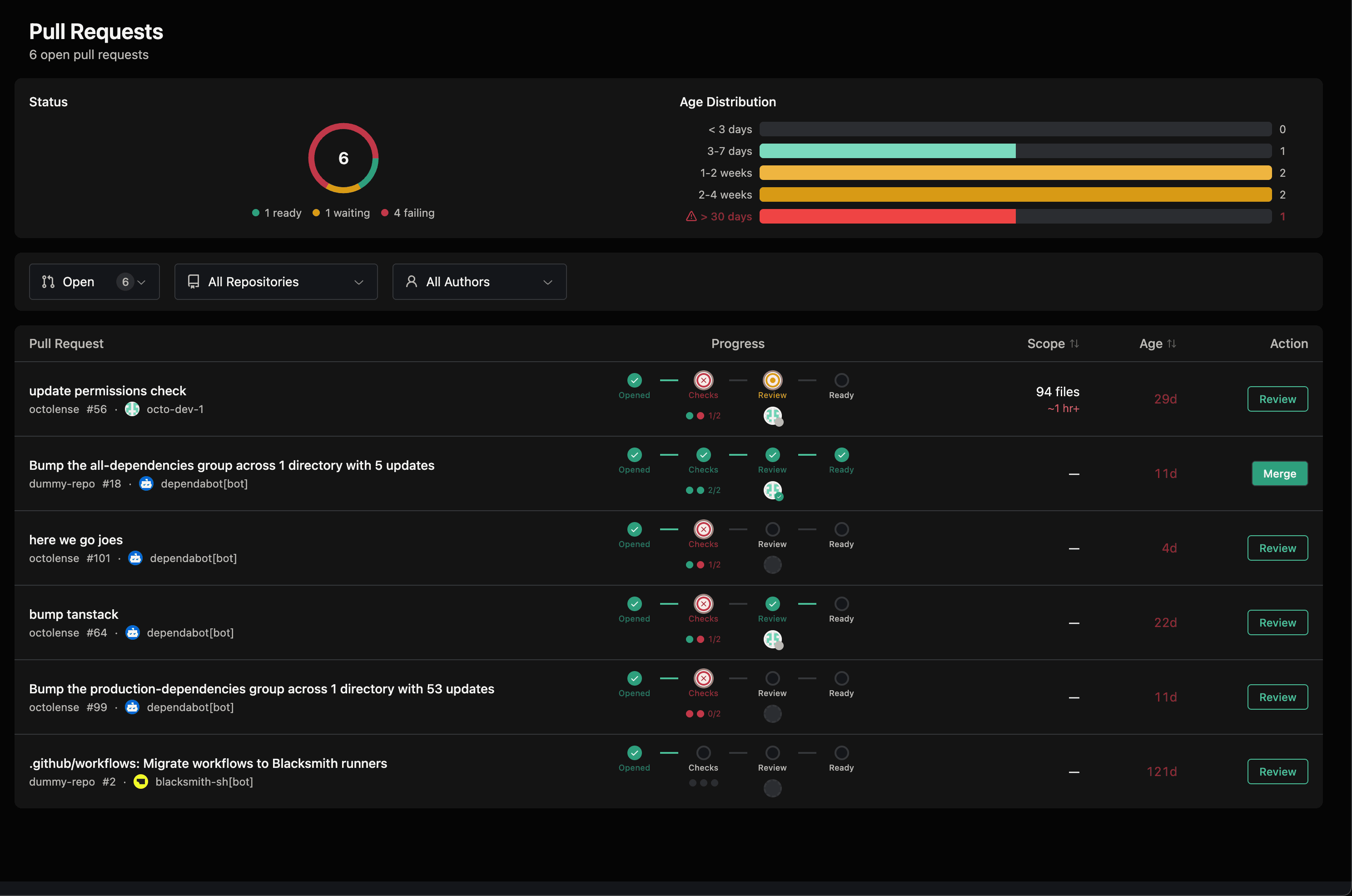
Task: Click the failing Checks icon for "here we go joes"
Action: point(703,529)
